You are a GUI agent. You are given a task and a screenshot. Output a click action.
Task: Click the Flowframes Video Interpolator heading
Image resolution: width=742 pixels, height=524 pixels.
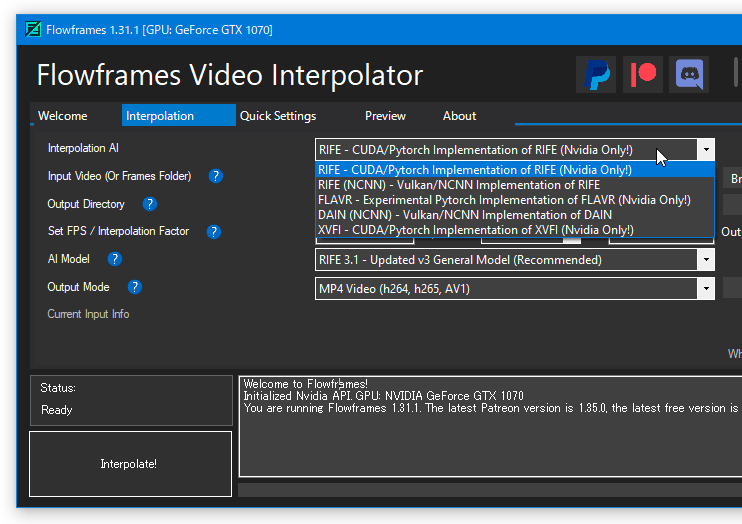pos(230,75)
